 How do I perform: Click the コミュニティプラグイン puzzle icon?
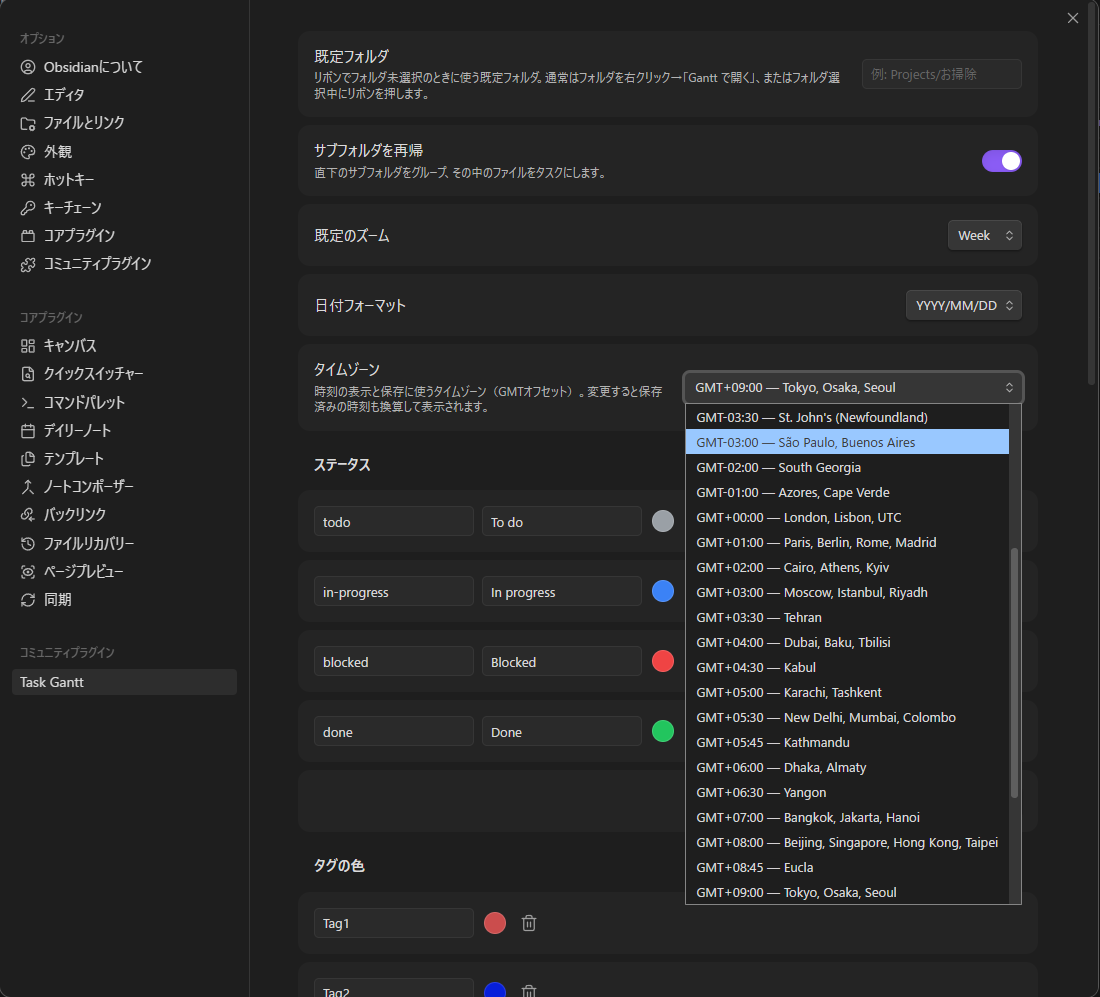[x=28, y=265]
